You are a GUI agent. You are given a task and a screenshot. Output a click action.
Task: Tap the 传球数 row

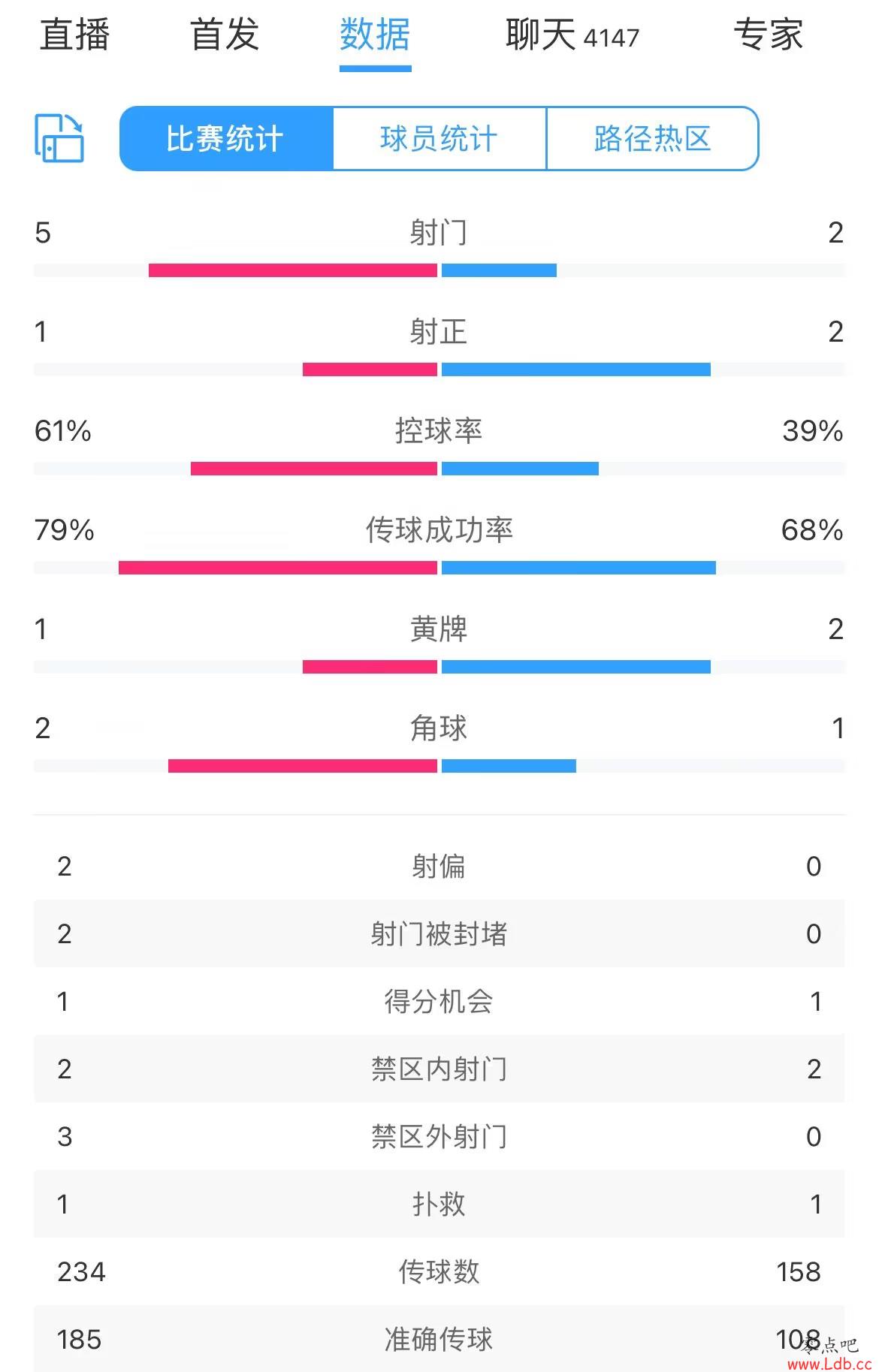[439, 1271]
